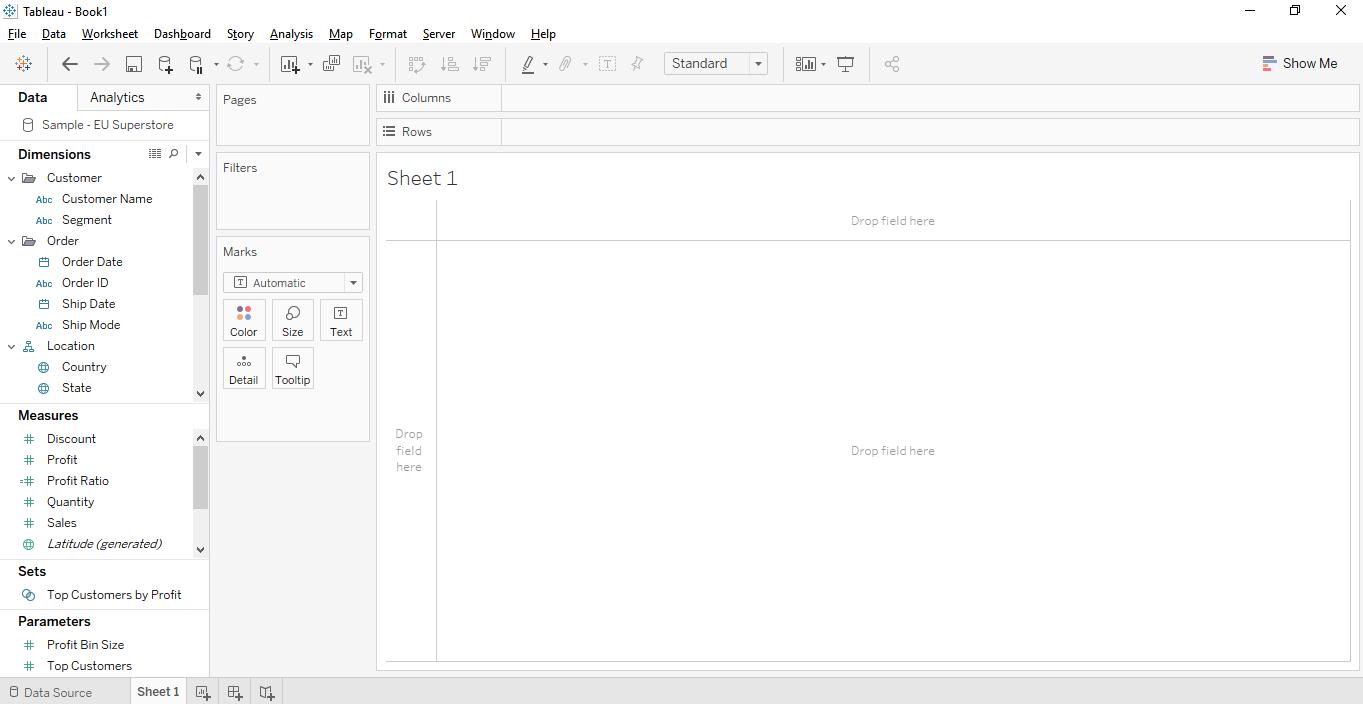Click the Tooltip mark button
Screen dimensions: 1363x704
click(x=292, y=368)
